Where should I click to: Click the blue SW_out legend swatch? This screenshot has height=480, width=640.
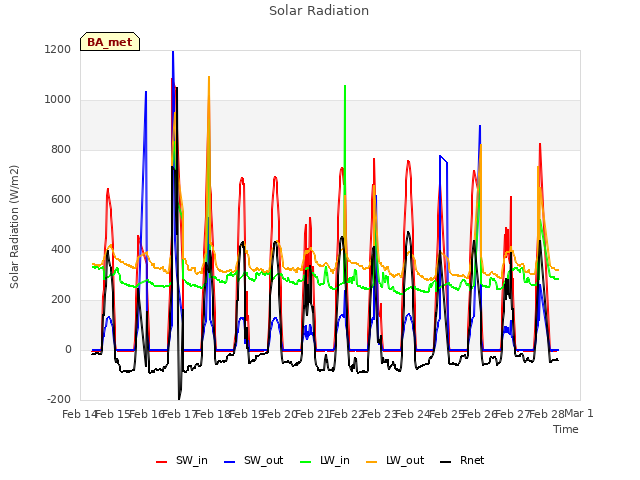[230, 462]
